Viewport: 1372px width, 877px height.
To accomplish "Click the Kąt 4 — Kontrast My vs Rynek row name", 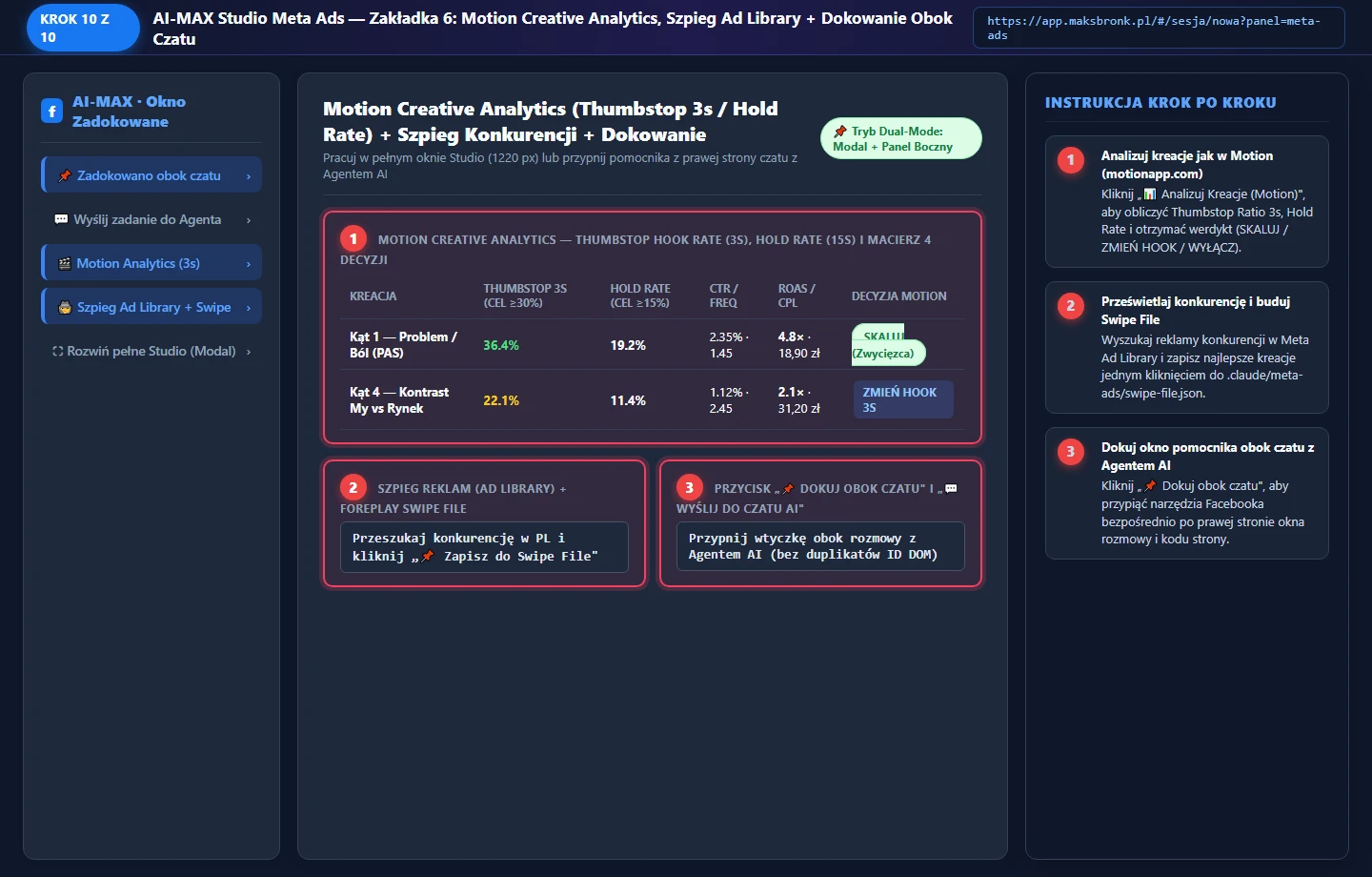I will (x=399, y=400).
